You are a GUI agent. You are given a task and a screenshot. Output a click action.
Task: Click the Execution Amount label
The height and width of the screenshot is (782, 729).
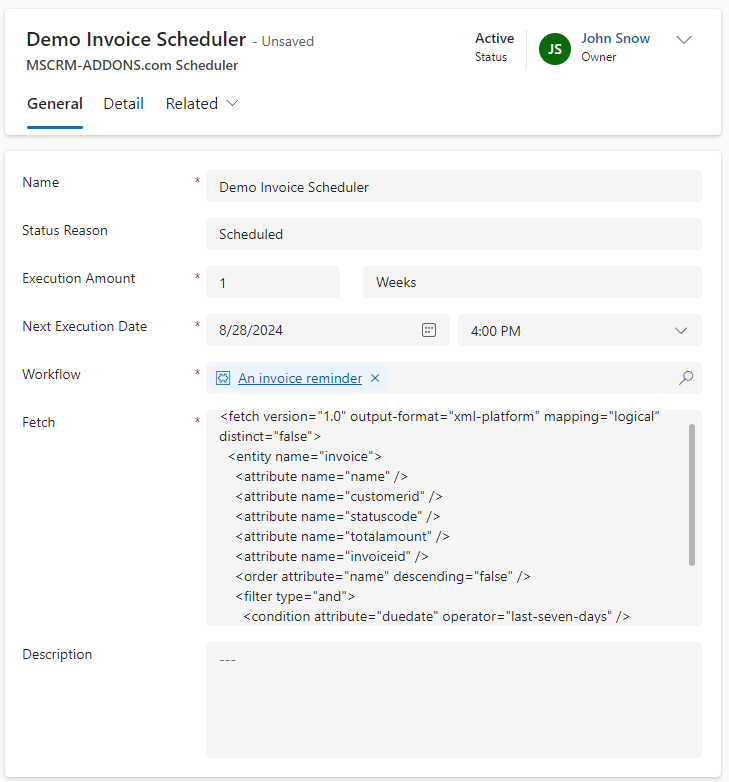pyautogui.click(x=79, y=278)
